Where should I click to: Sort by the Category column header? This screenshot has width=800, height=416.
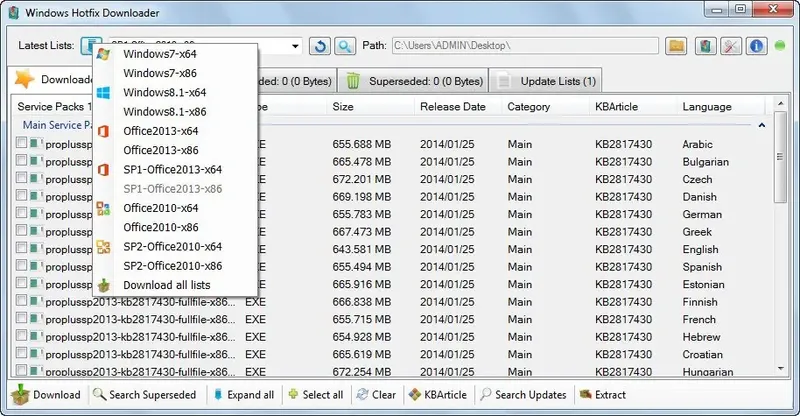(x=545, y=107)
